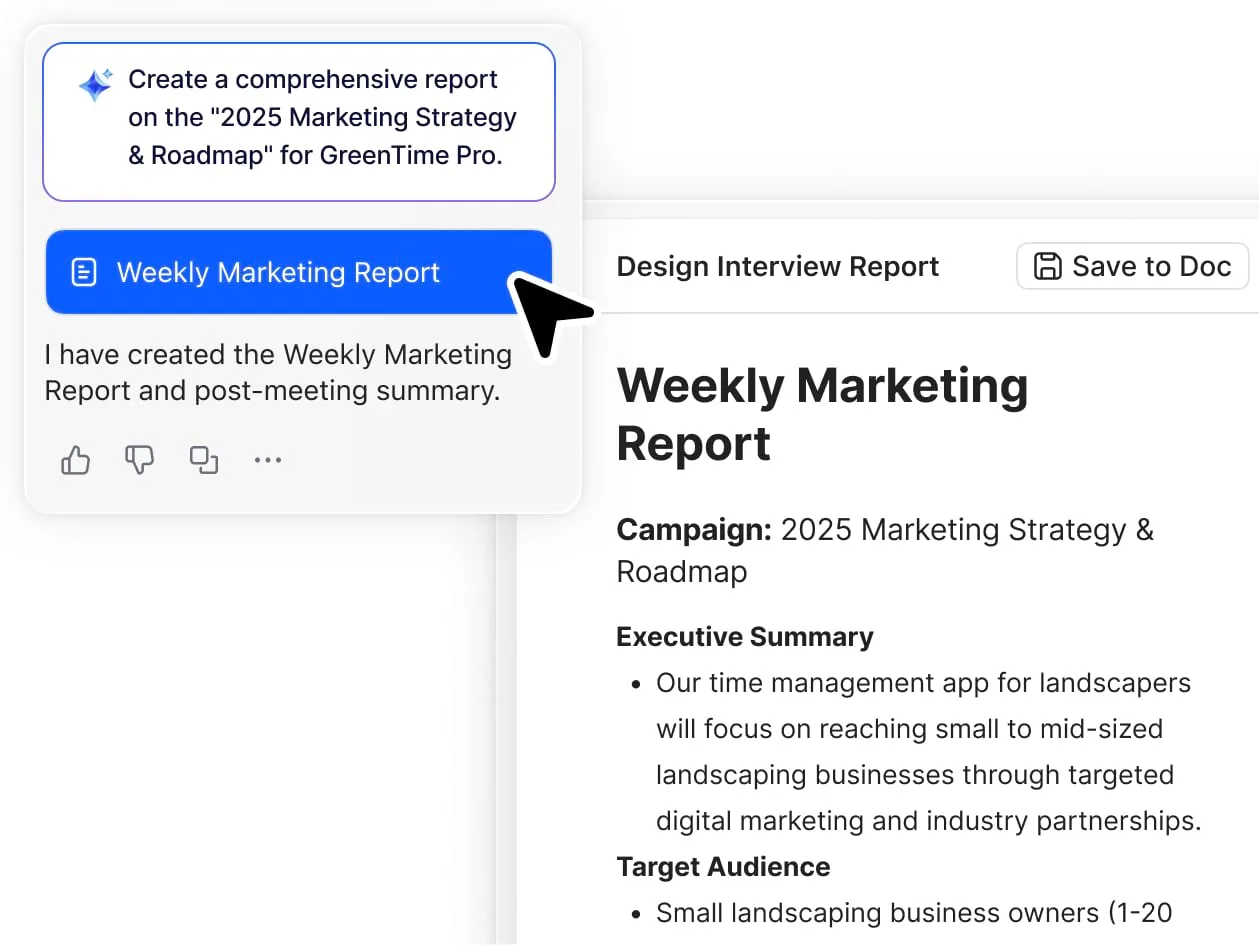Open the Weekly Marketing Report attachment
The height and width of the screenshot is (945, 1259).
point(278,272)
